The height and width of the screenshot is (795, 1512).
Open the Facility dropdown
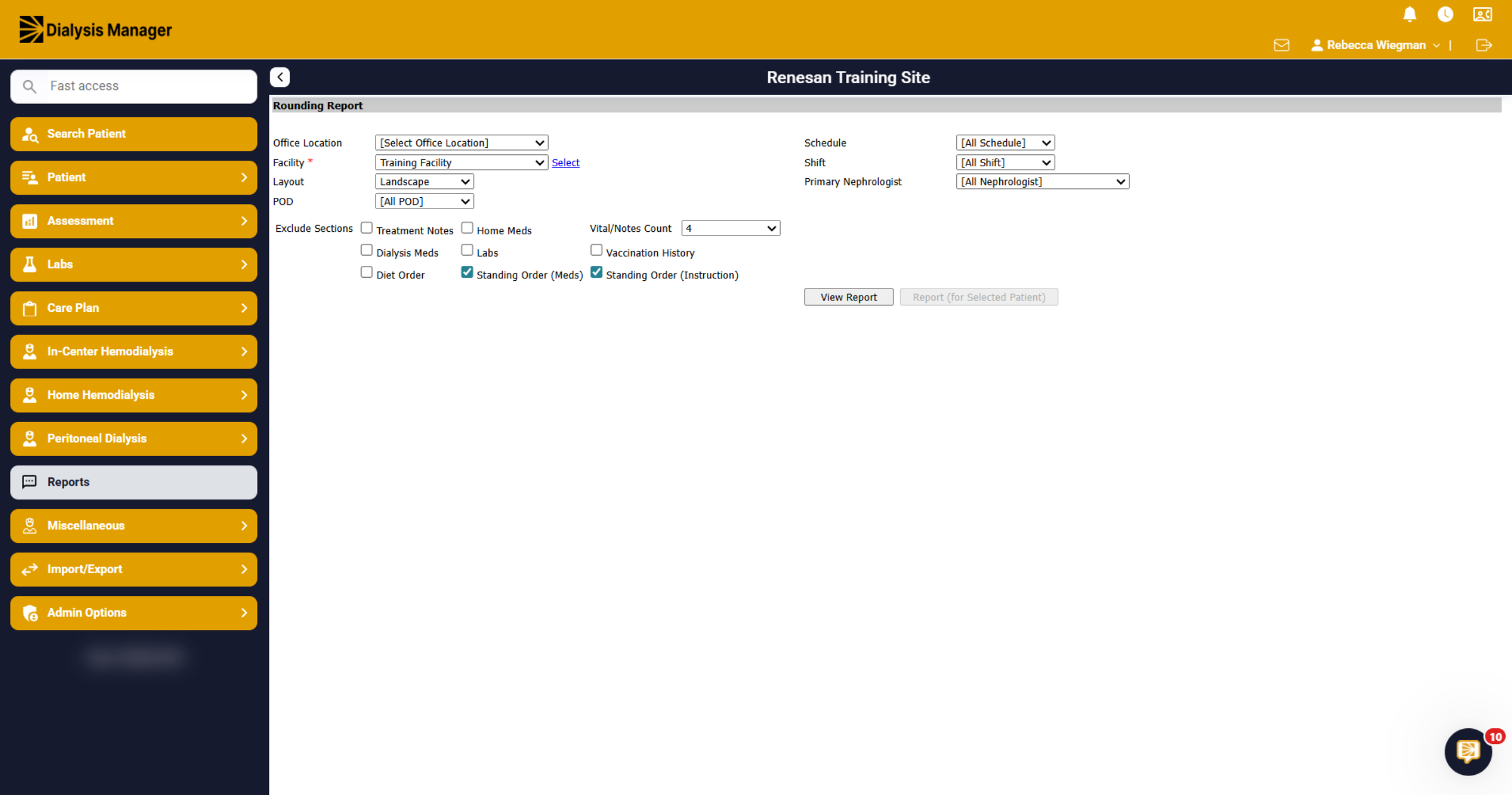[462, 163]
